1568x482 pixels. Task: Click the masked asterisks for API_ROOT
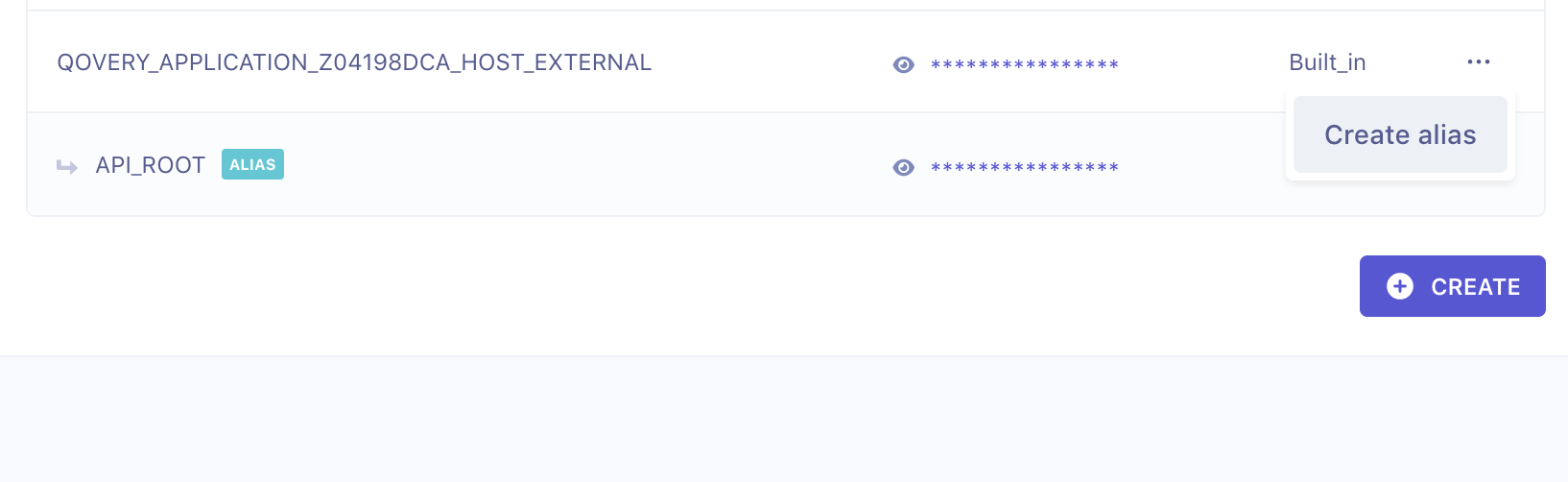(1024, 168)
